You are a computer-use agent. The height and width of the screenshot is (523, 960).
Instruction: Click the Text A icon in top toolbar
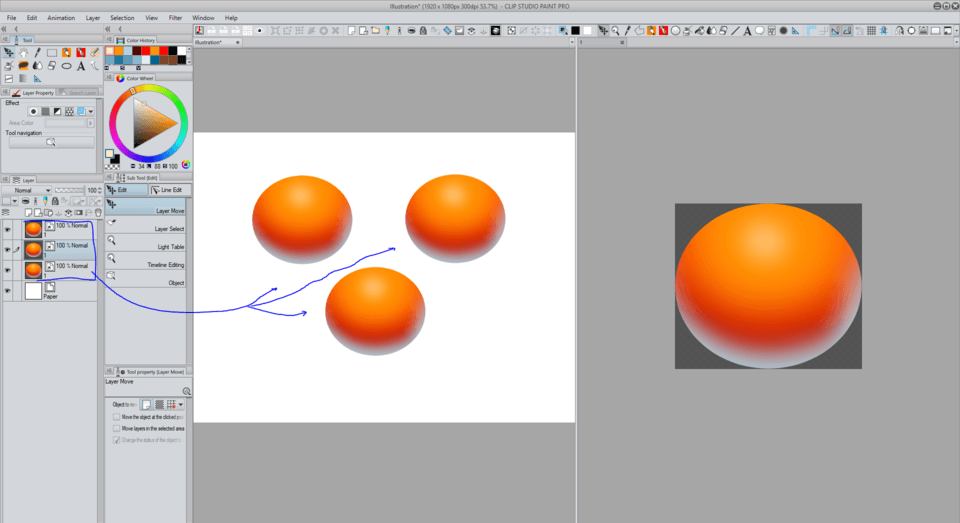click(x=747, y=31)
